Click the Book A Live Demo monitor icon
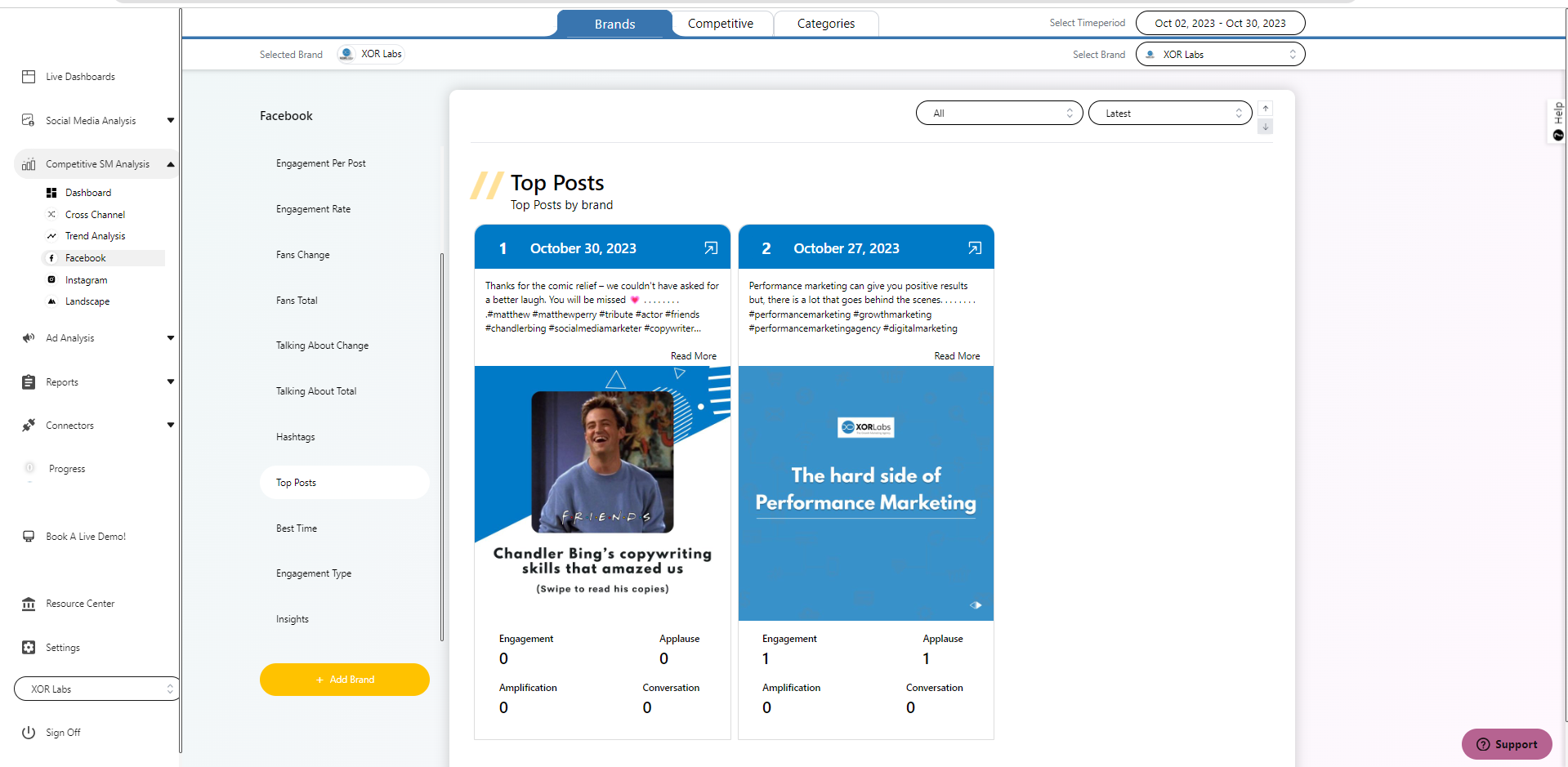The height and width of the screenshot is (767, 1568). point(29,537)
